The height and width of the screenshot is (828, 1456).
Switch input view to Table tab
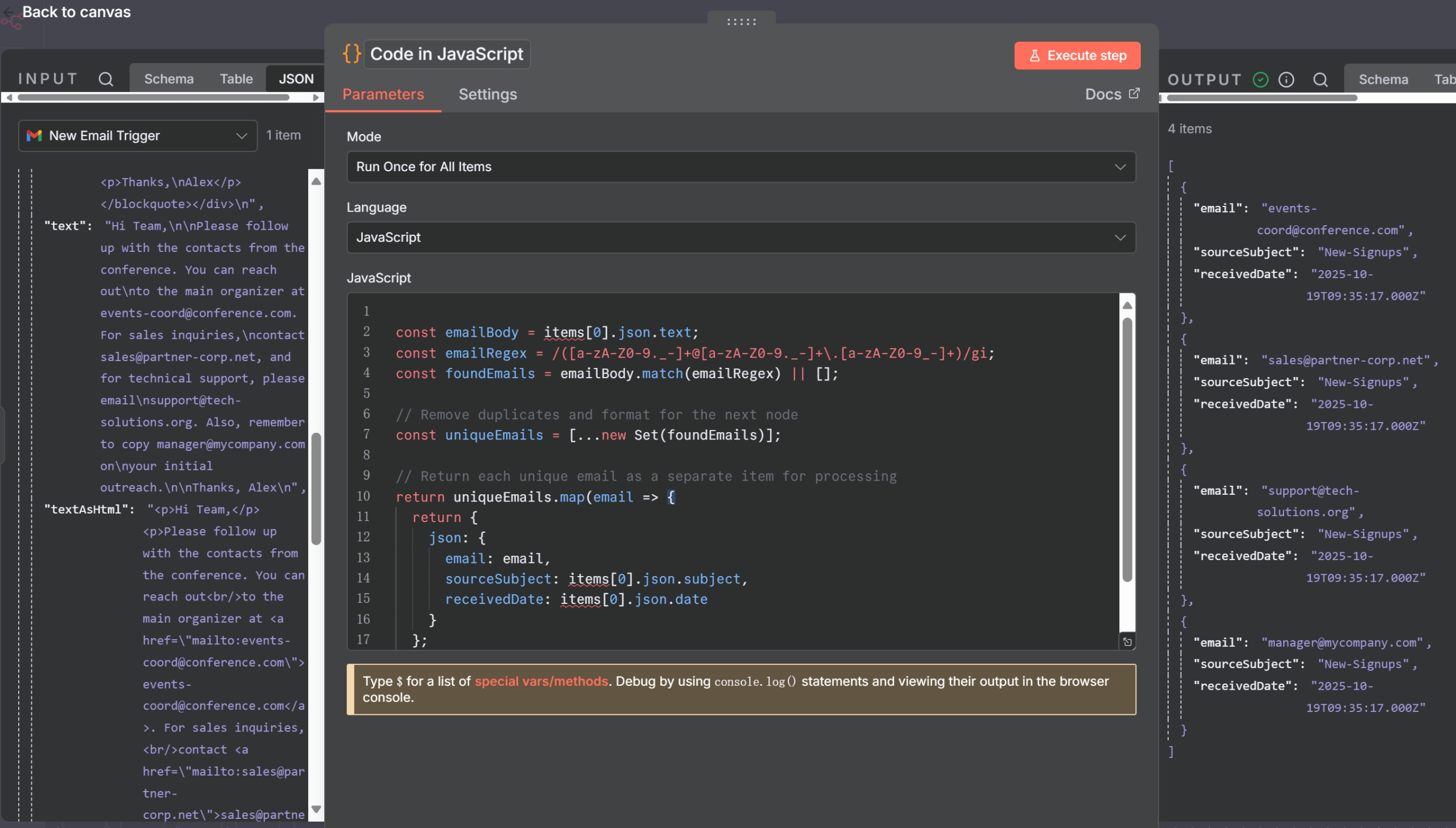[236, 79]
